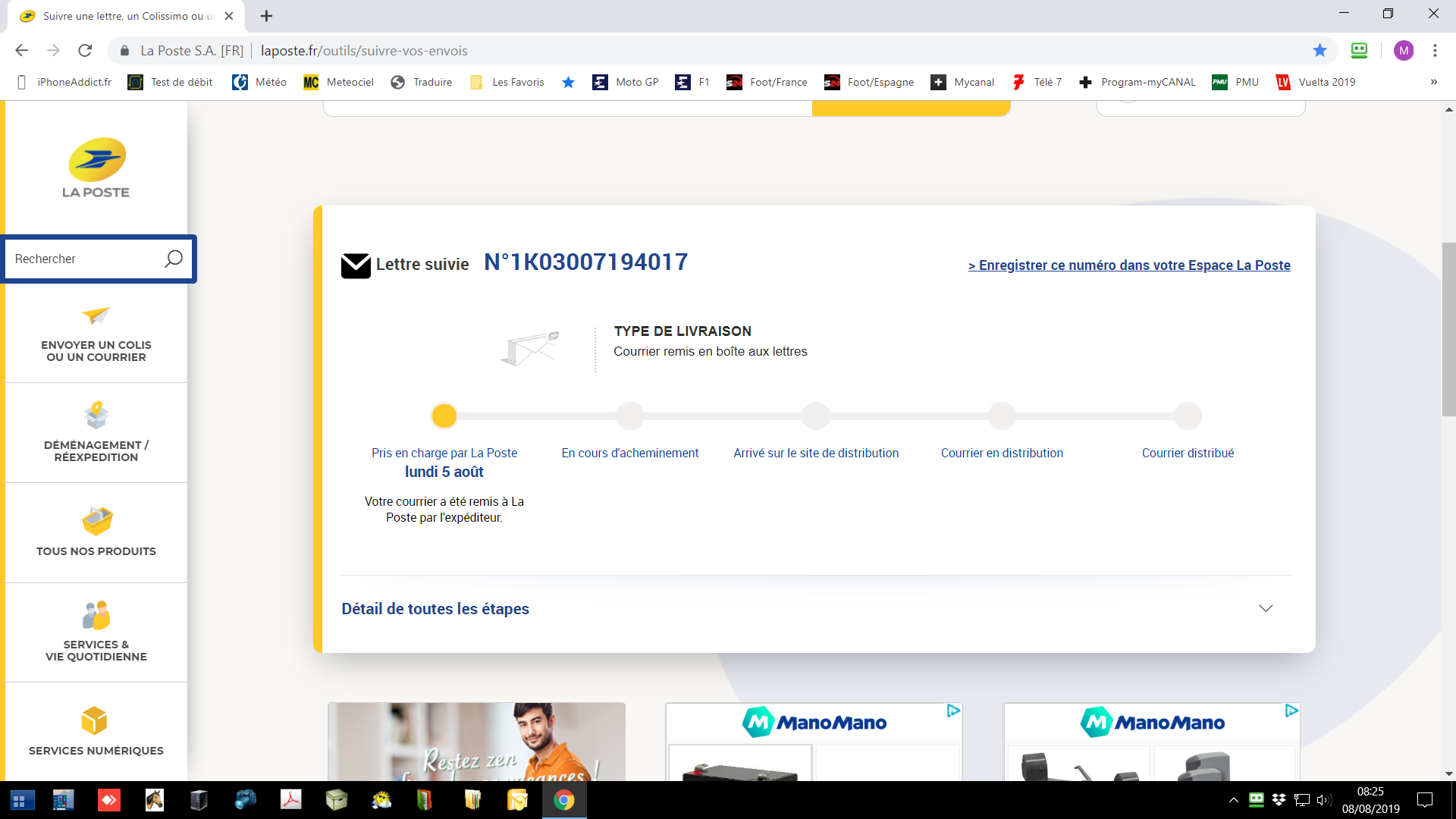Open iPhoneAddict.fr bookmark
This screenshot has width=1456, height=819.
64,82
